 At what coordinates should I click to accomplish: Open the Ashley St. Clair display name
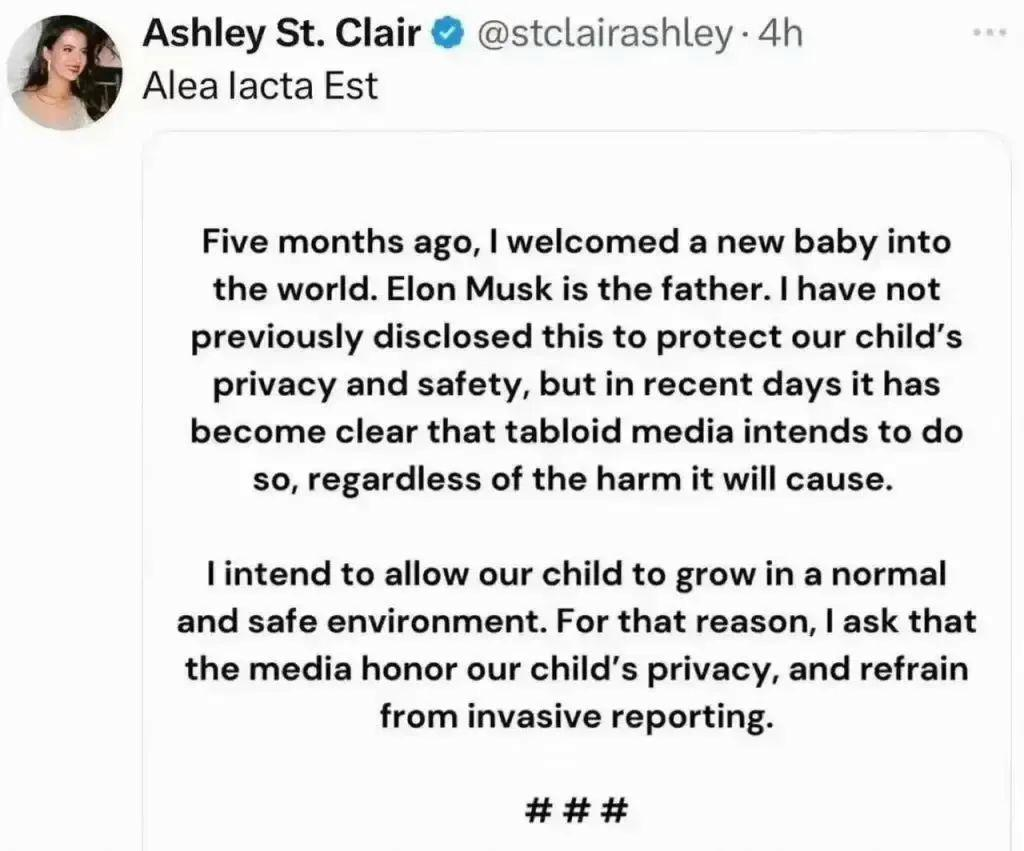283,35
